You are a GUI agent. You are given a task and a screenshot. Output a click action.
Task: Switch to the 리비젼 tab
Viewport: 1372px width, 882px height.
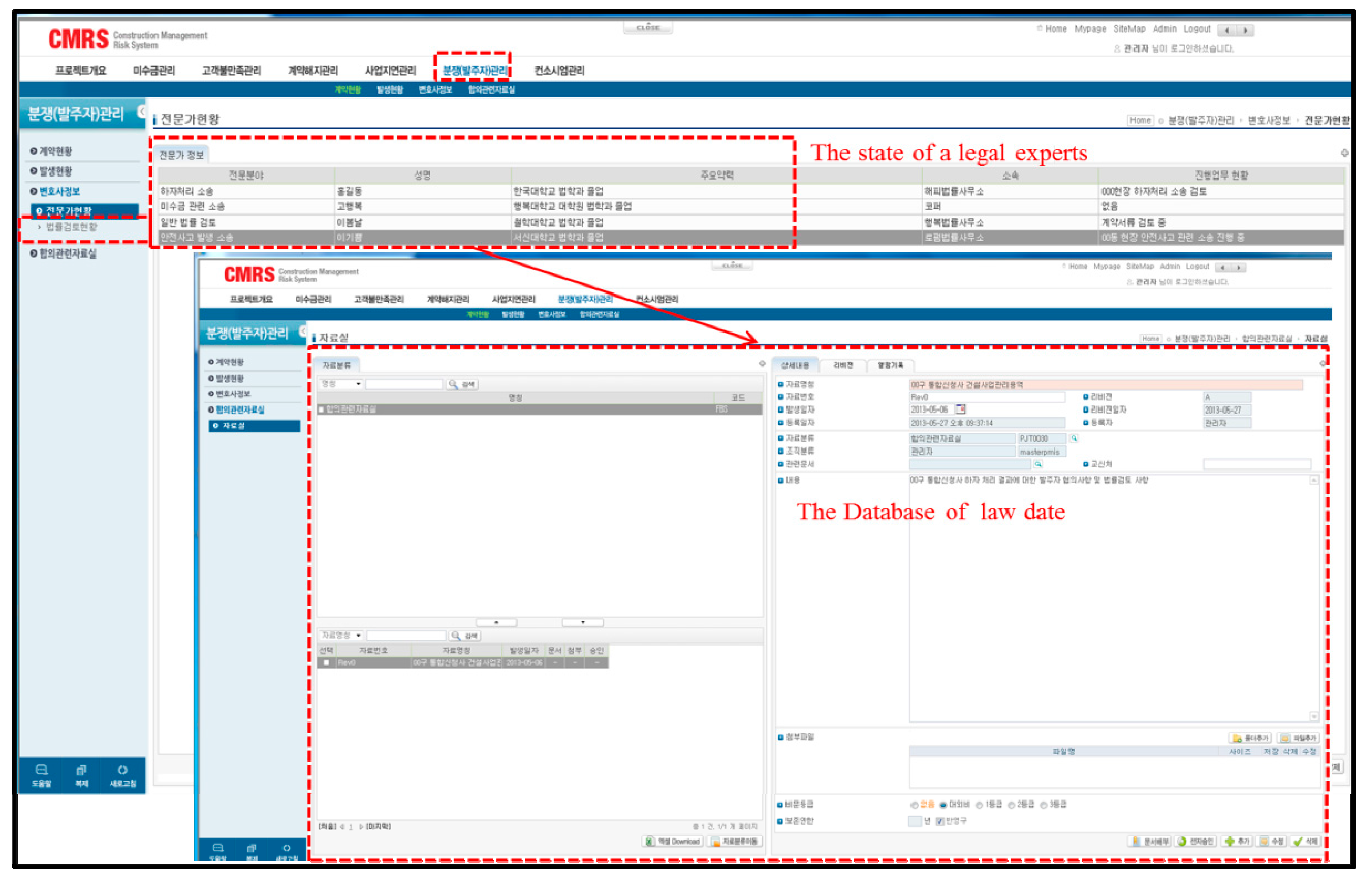click(843, 365)
